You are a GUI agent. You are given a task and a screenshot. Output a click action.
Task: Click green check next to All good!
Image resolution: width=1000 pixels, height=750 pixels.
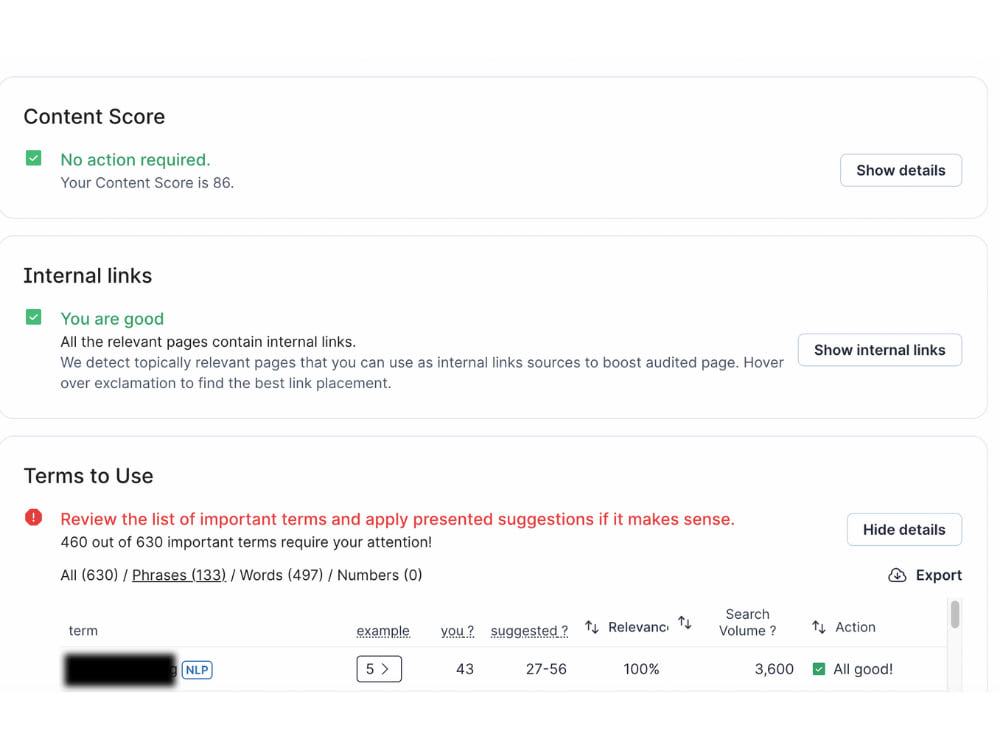point(819,669)
